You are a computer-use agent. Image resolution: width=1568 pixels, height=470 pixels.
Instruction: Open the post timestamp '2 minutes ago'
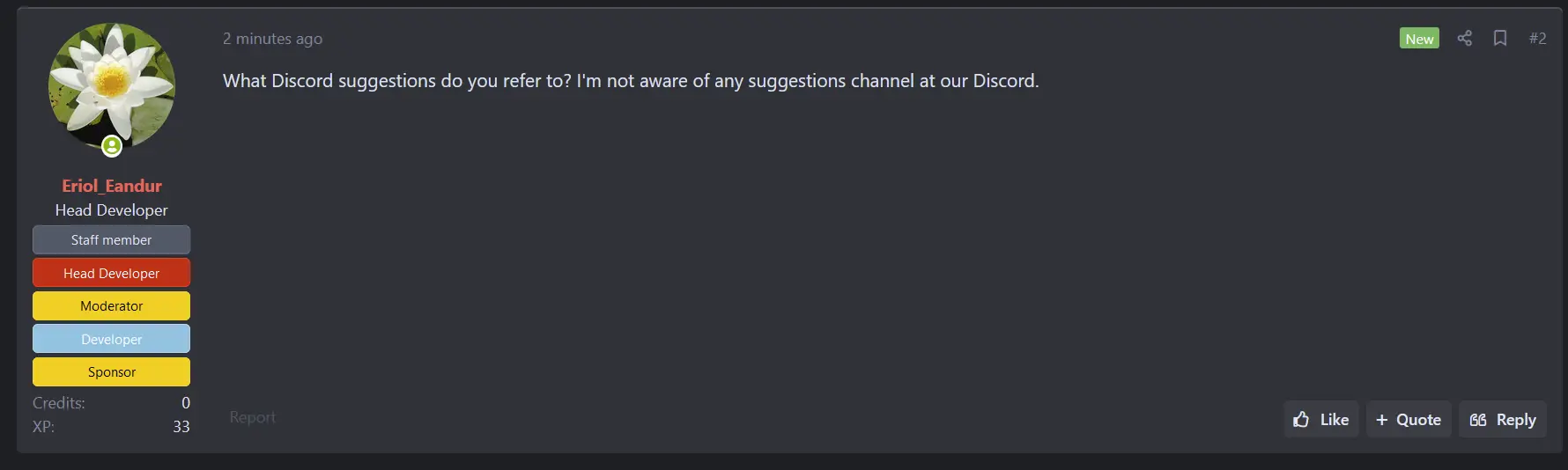(272, 39)
